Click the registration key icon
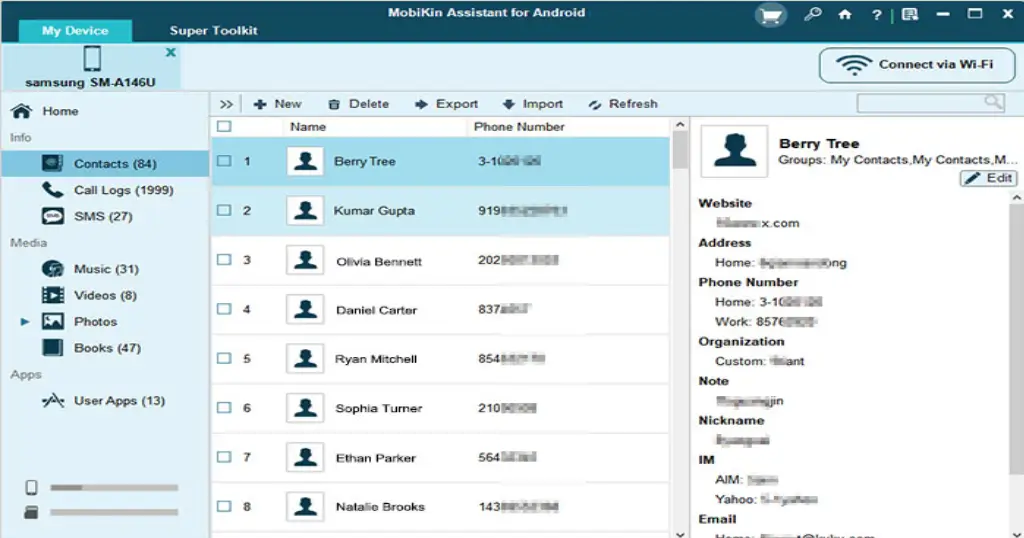Screen dimensions: 1024x538 812,14
